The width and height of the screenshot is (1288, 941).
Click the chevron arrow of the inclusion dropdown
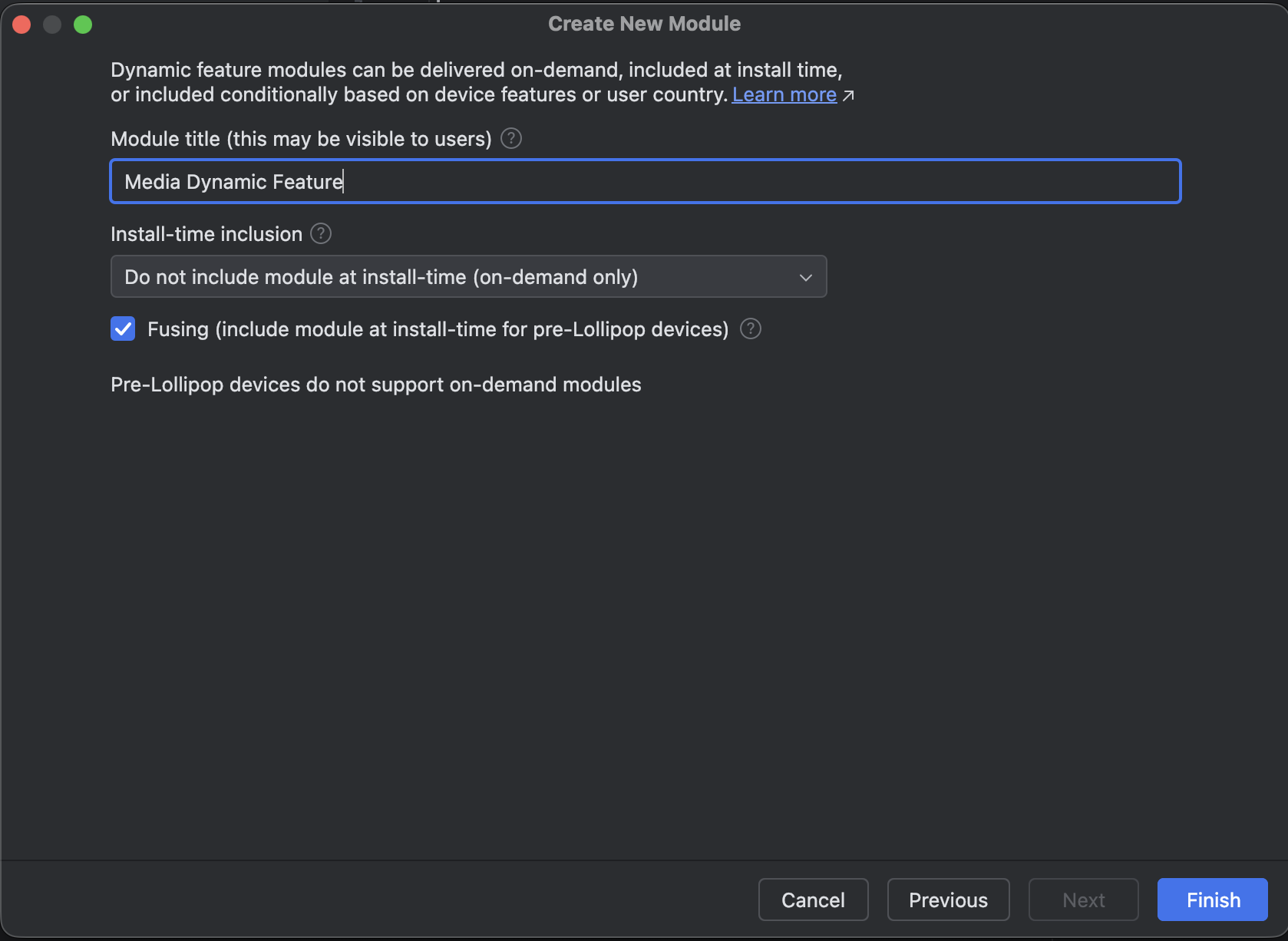click(x=805, y=278)
